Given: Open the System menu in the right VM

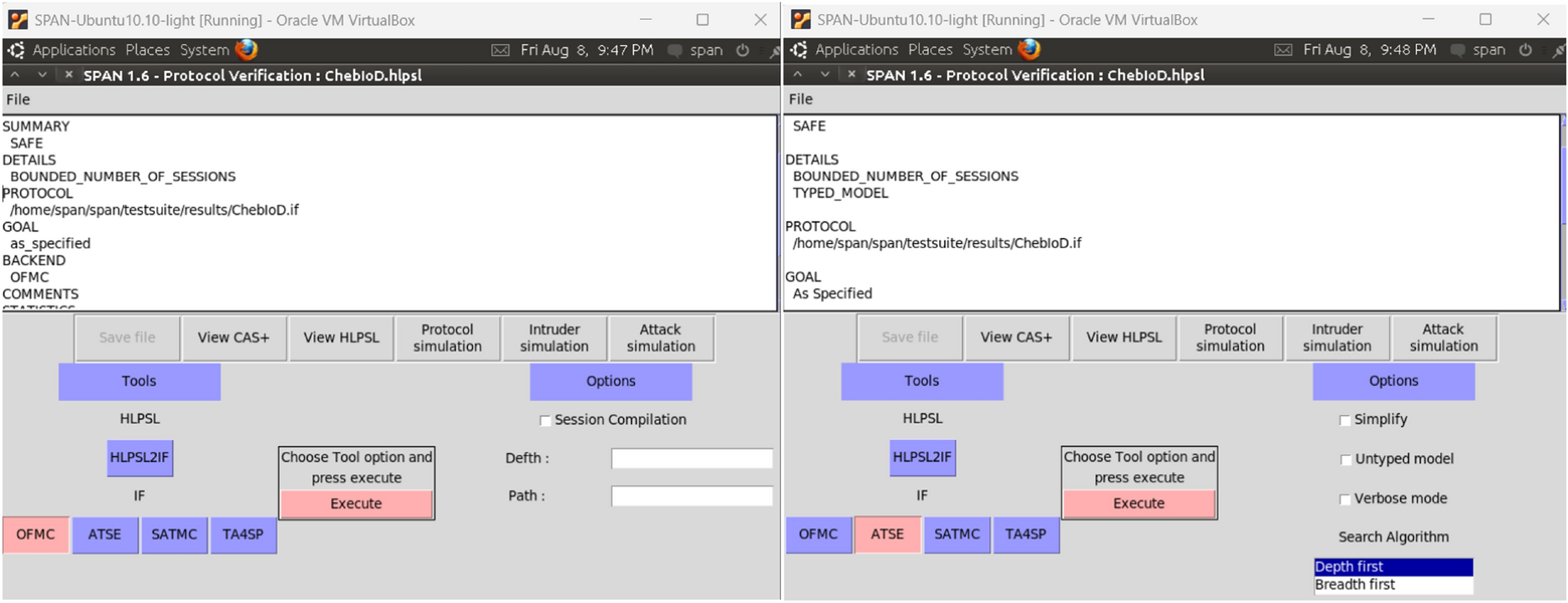Looking at the screenshot, I should click(987, 50).
